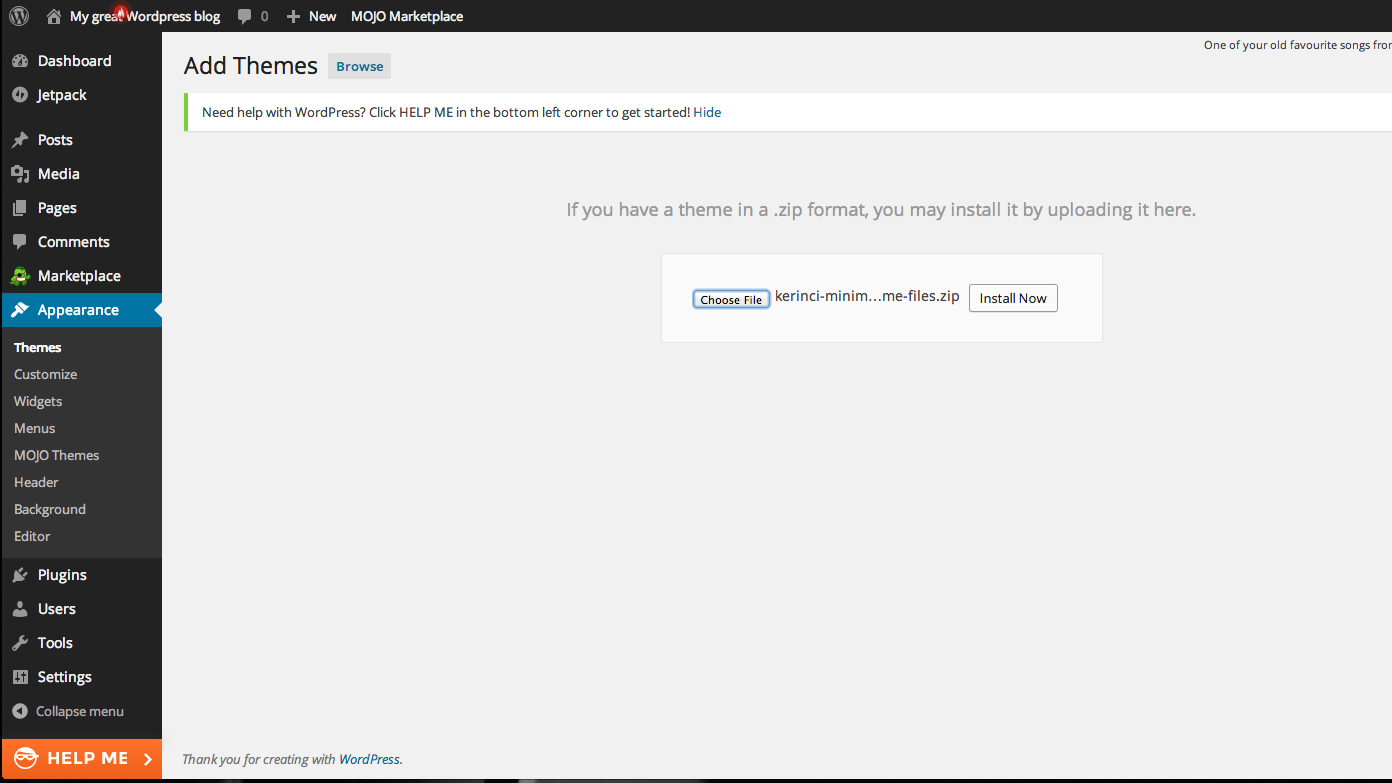
Task: Click the home icon beside the site name
Action: pyautogui.click(x=54, y=16)
